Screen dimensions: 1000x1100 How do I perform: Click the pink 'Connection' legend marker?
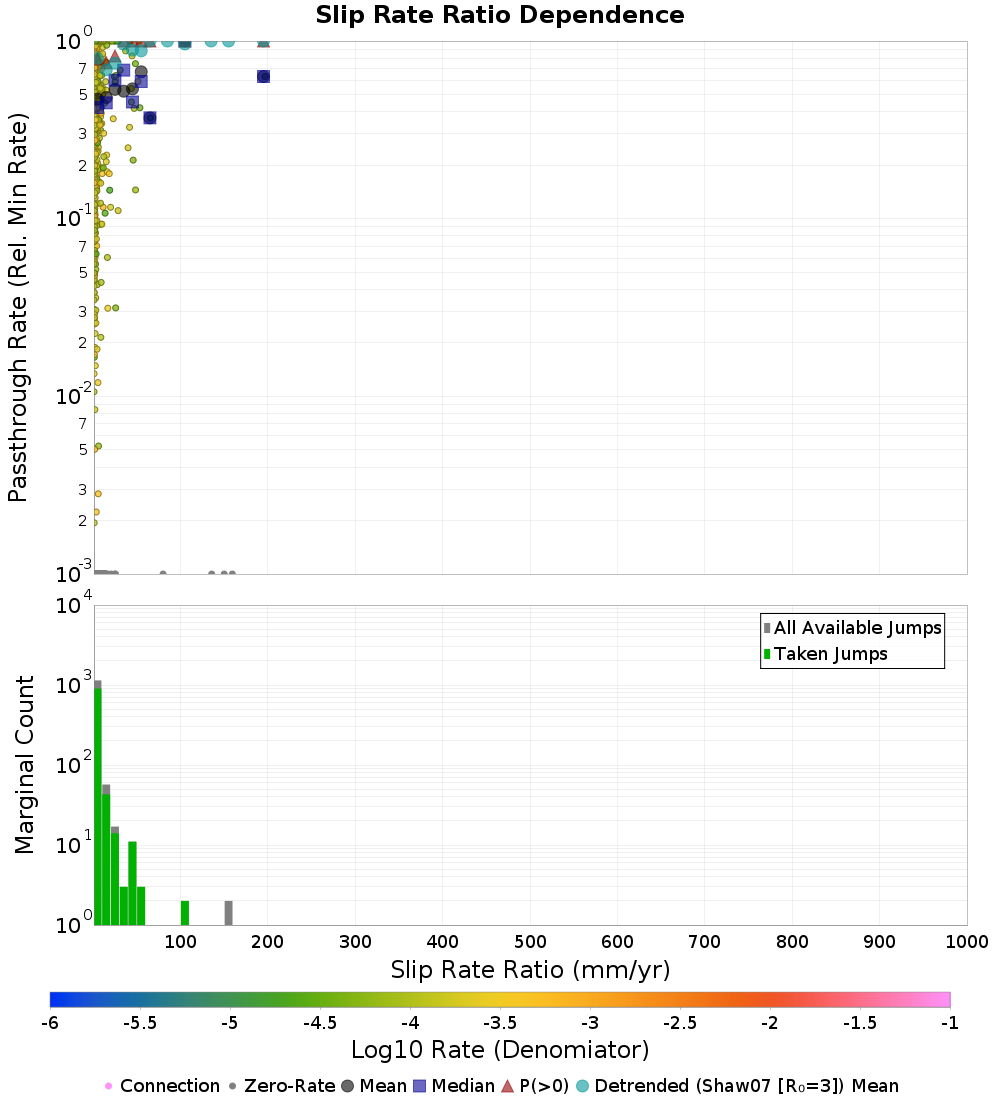tap(108, 1086)
